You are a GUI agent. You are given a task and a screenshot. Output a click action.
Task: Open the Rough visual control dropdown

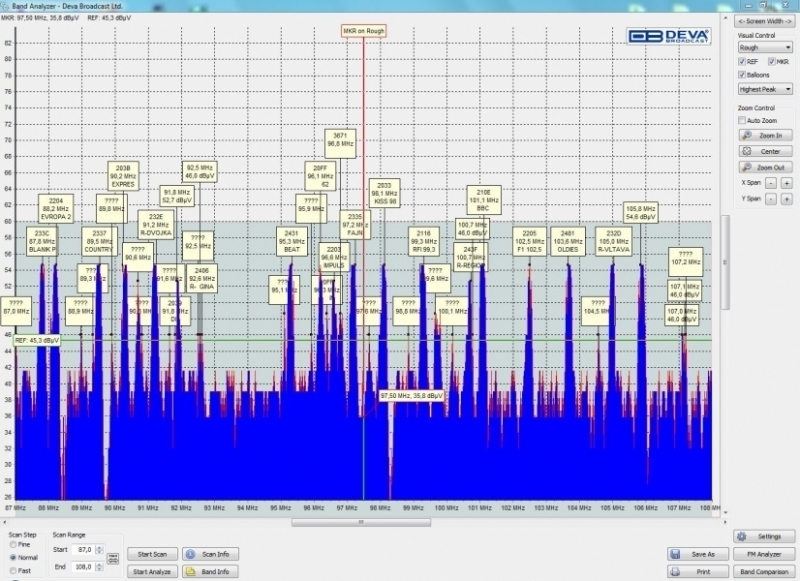[765, 47]
